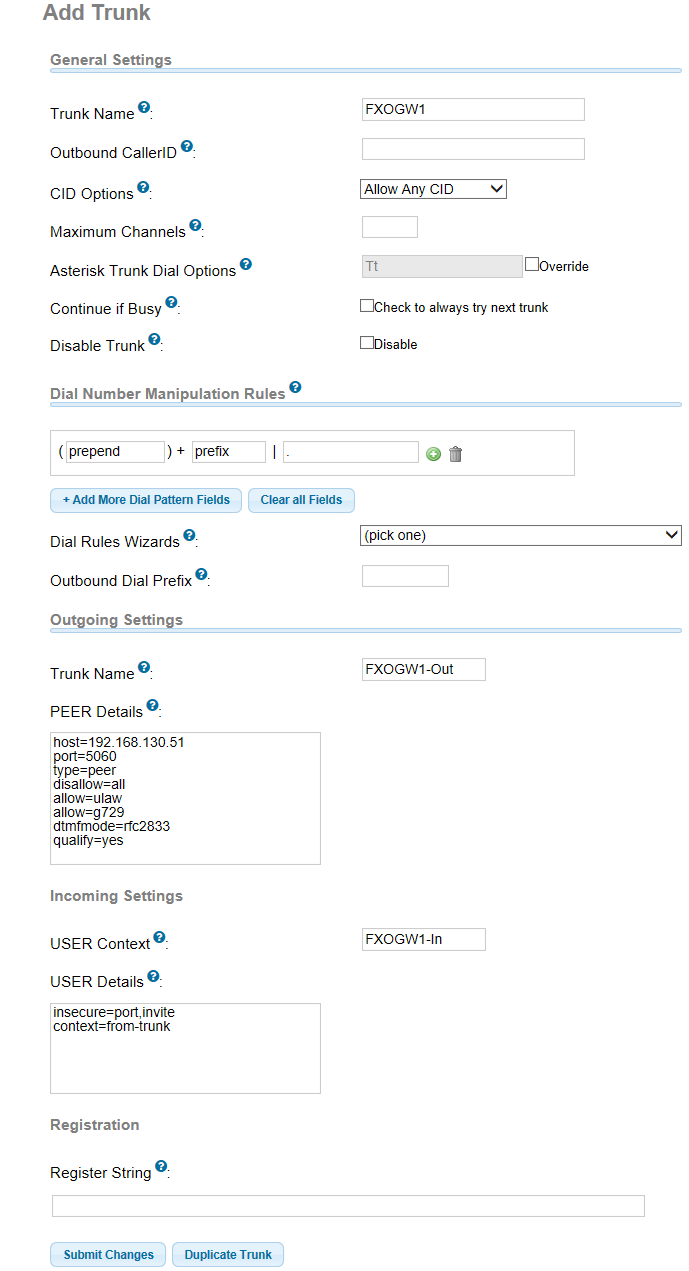The width and height of the screenshot is (689, 1271).
Task: Click inside the PEER Details text area
Action: (185, 798)
